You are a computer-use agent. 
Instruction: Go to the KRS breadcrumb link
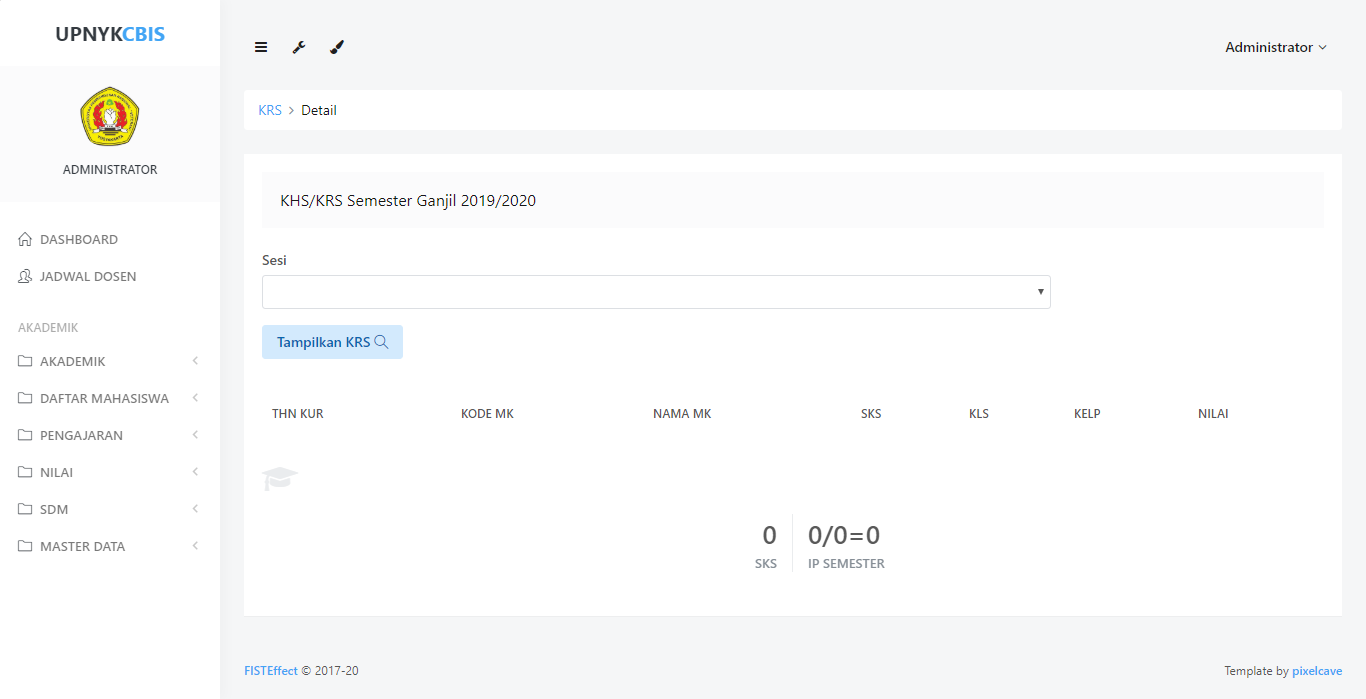[x=270, y=110]
